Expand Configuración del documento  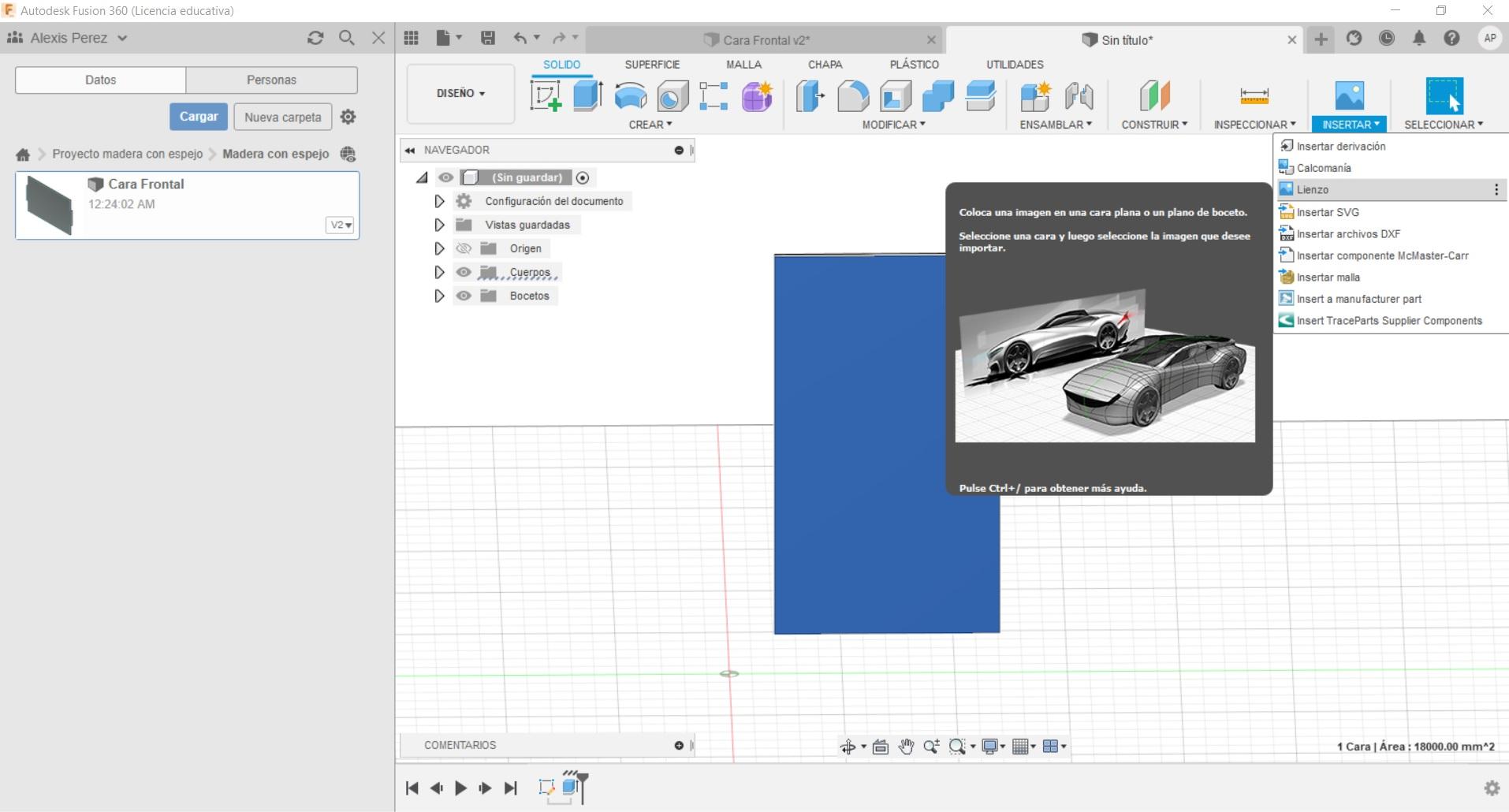(x=439, y=201)
